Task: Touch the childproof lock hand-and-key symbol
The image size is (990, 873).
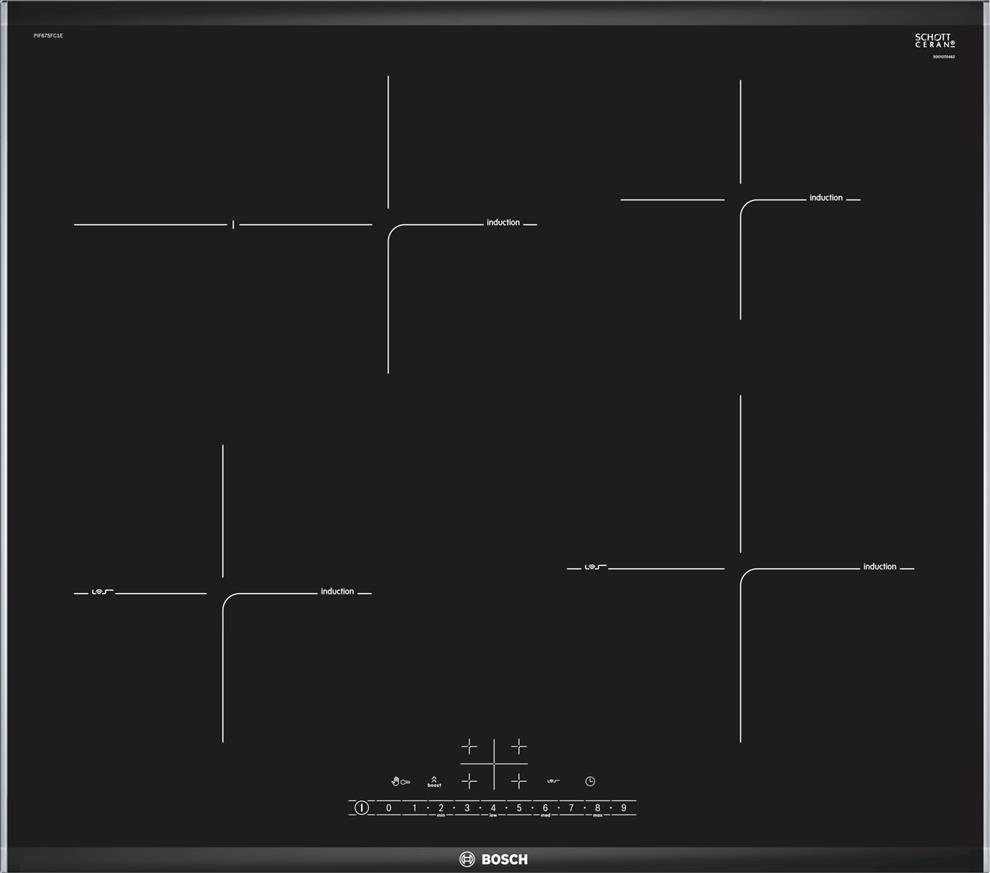Action: [x=400, y=781]
